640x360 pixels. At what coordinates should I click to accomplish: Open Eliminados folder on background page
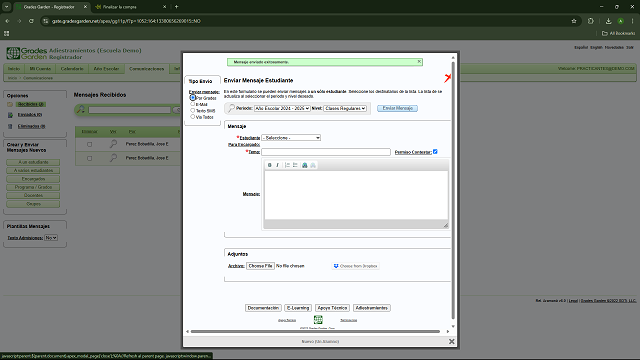click(x=31, y=126)
